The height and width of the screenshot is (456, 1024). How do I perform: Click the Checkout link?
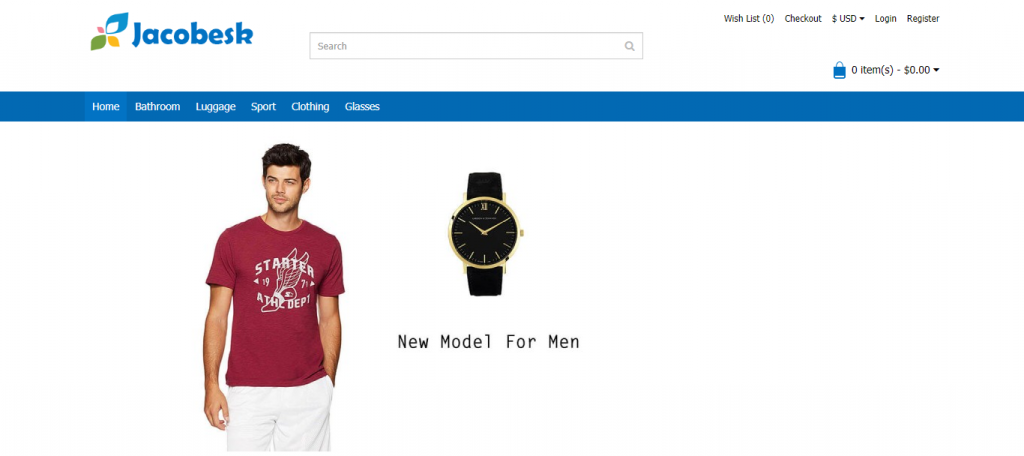point(803,19)
